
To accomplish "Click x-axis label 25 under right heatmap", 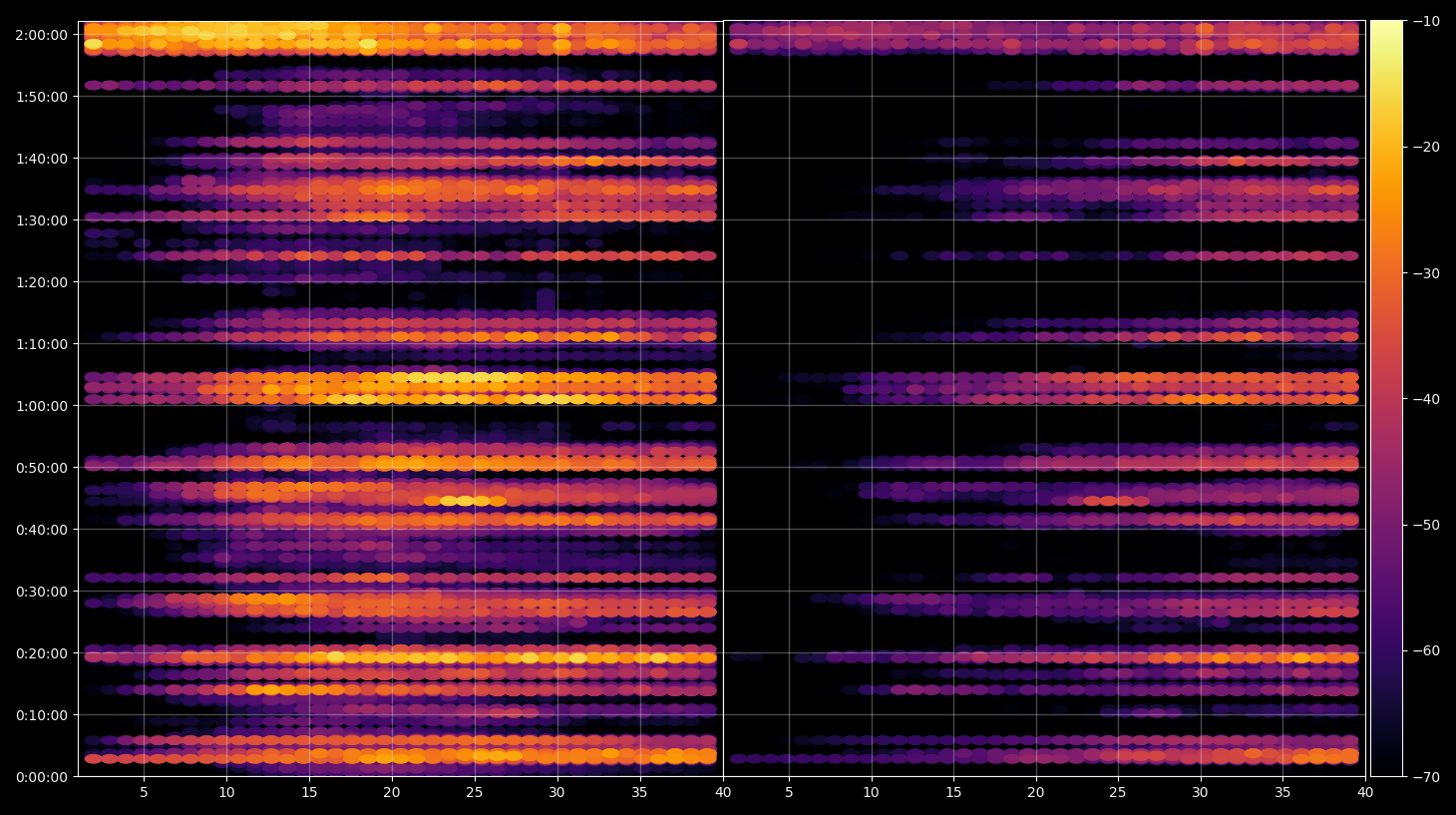I will click(1118, 793).
